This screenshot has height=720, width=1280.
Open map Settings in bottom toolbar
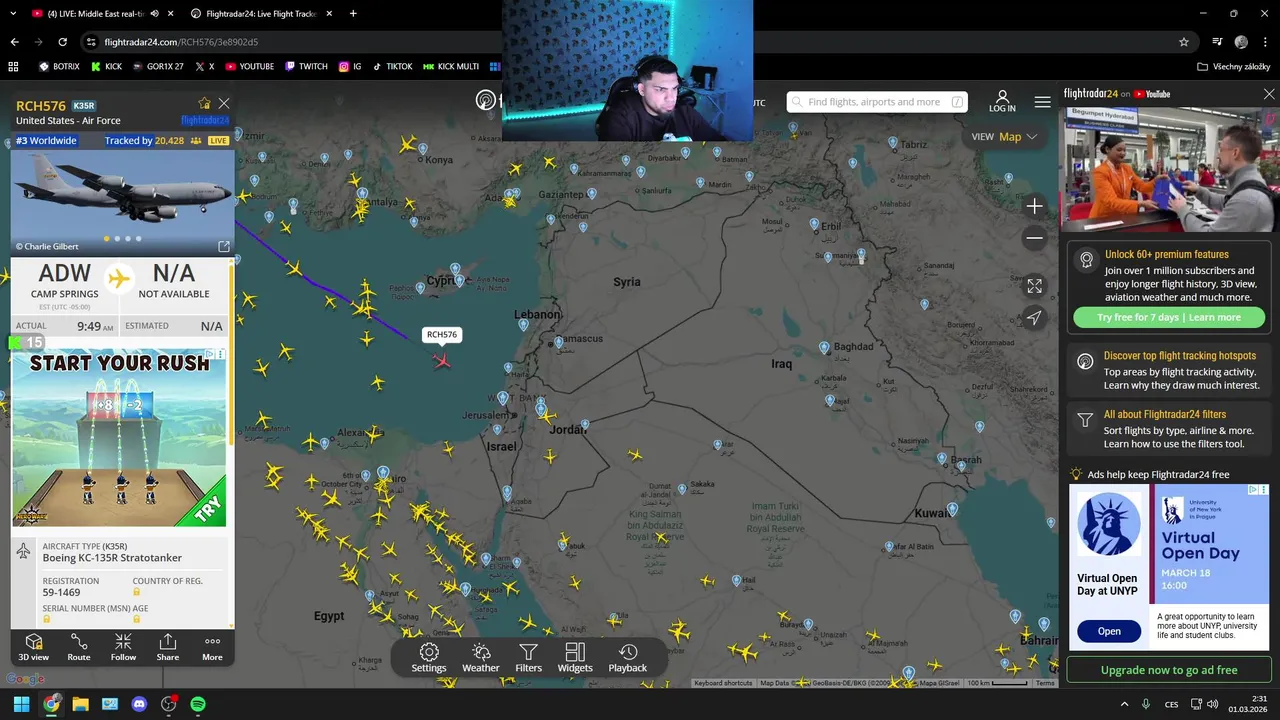click(429, 658)
